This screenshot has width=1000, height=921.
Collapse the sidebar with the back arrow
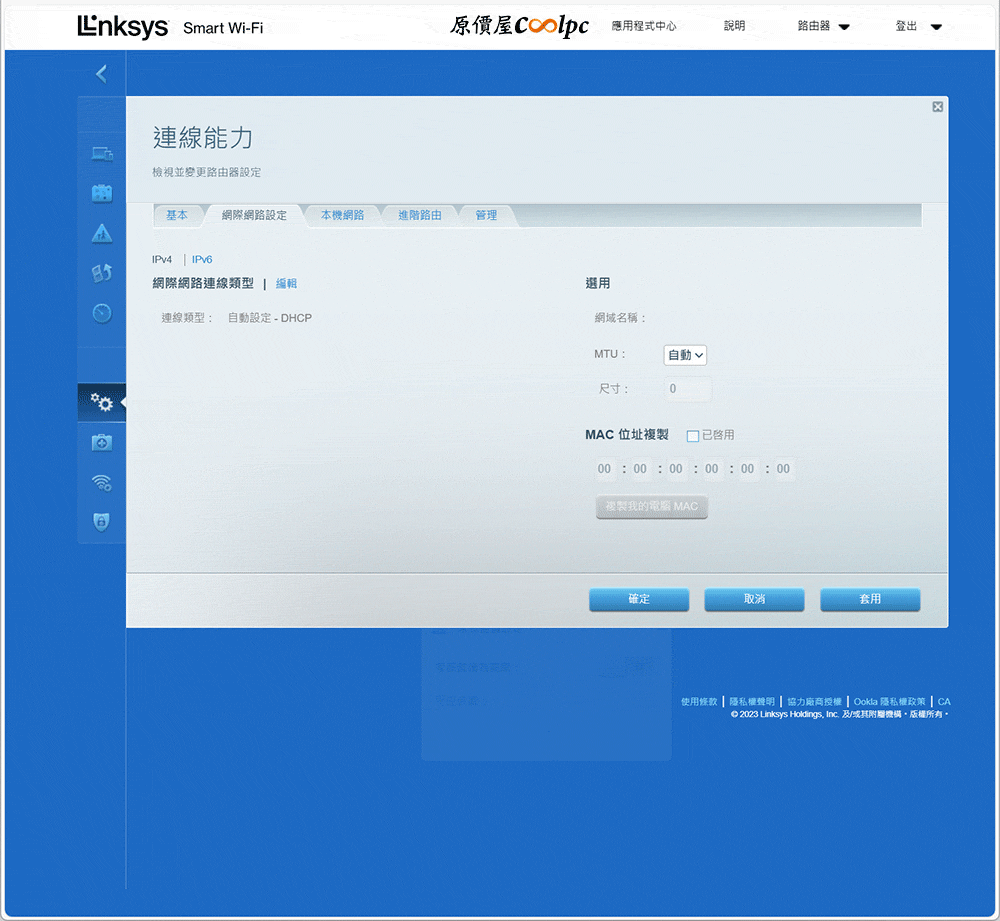[101, 73]
